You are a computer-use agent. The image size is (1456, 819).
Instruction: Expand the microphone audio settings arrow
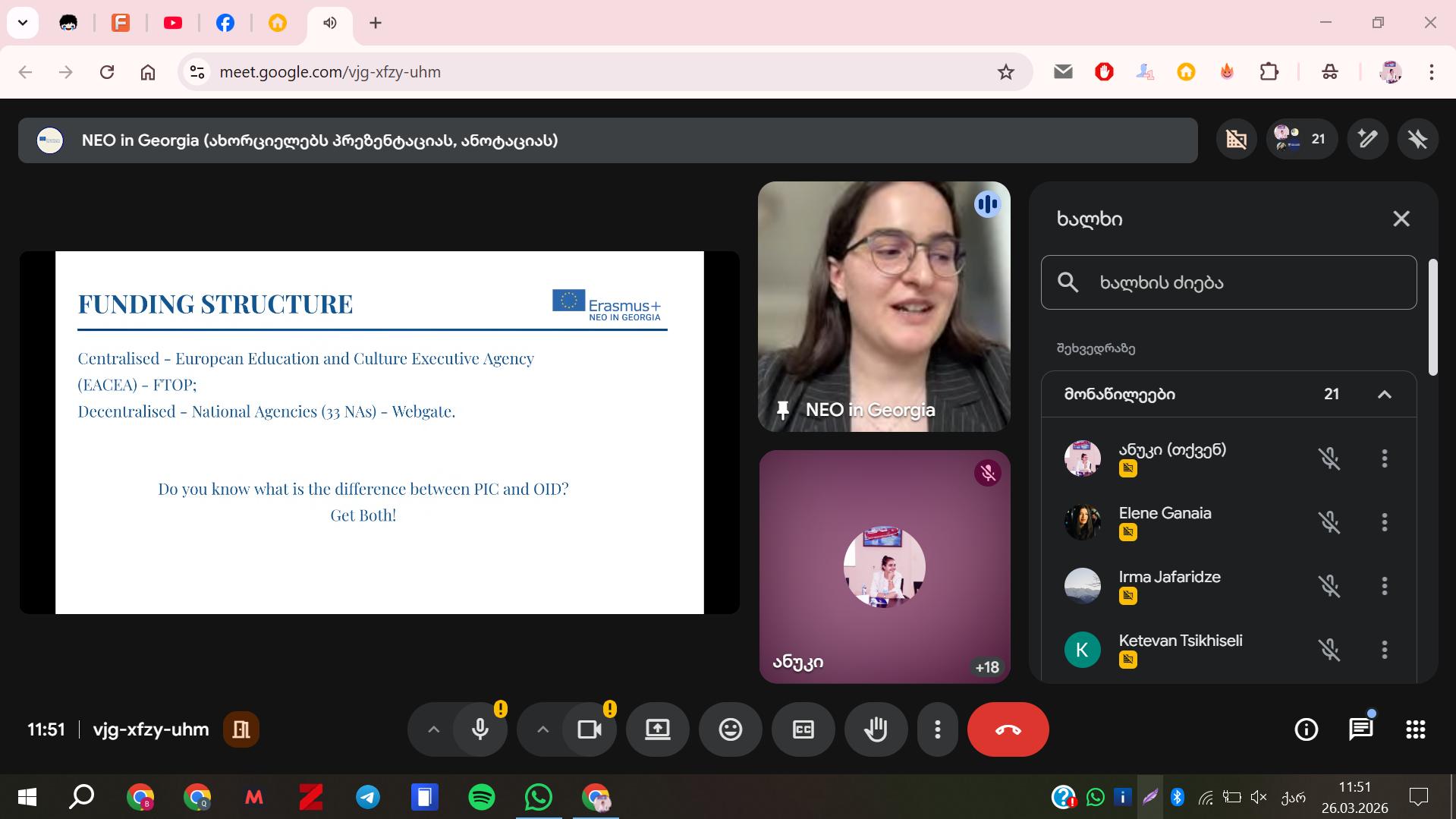pos(433,729)
